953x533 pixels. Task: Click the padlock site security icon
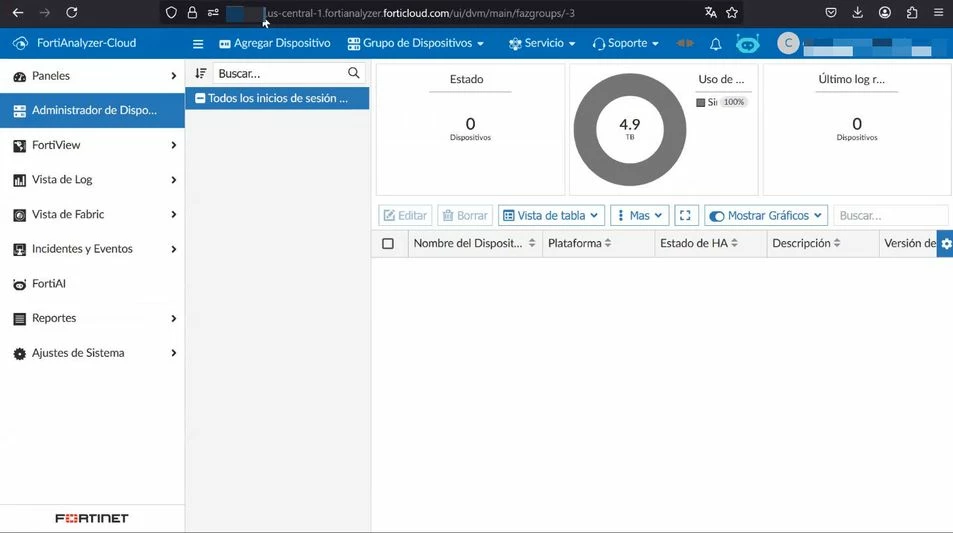click(192, 12)
